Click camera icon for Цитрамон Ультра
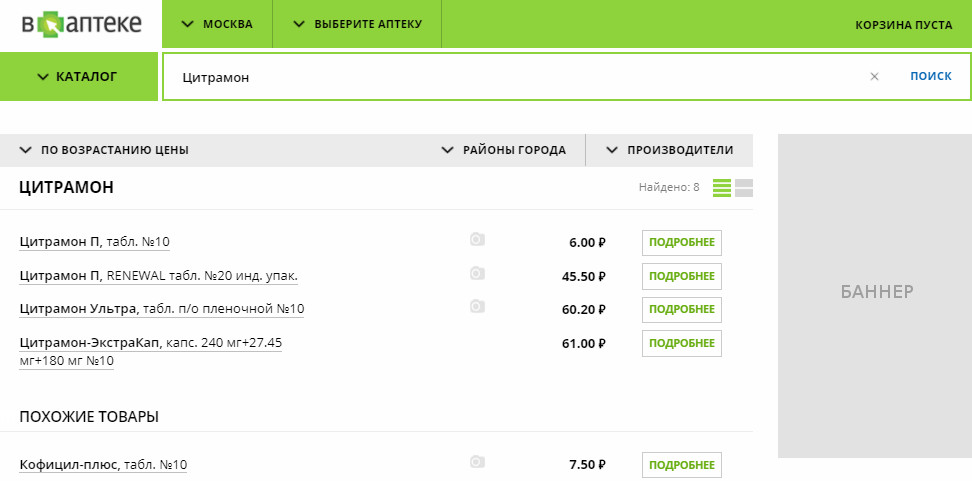Viewport: 972px width, 481px height. point(477,307)
